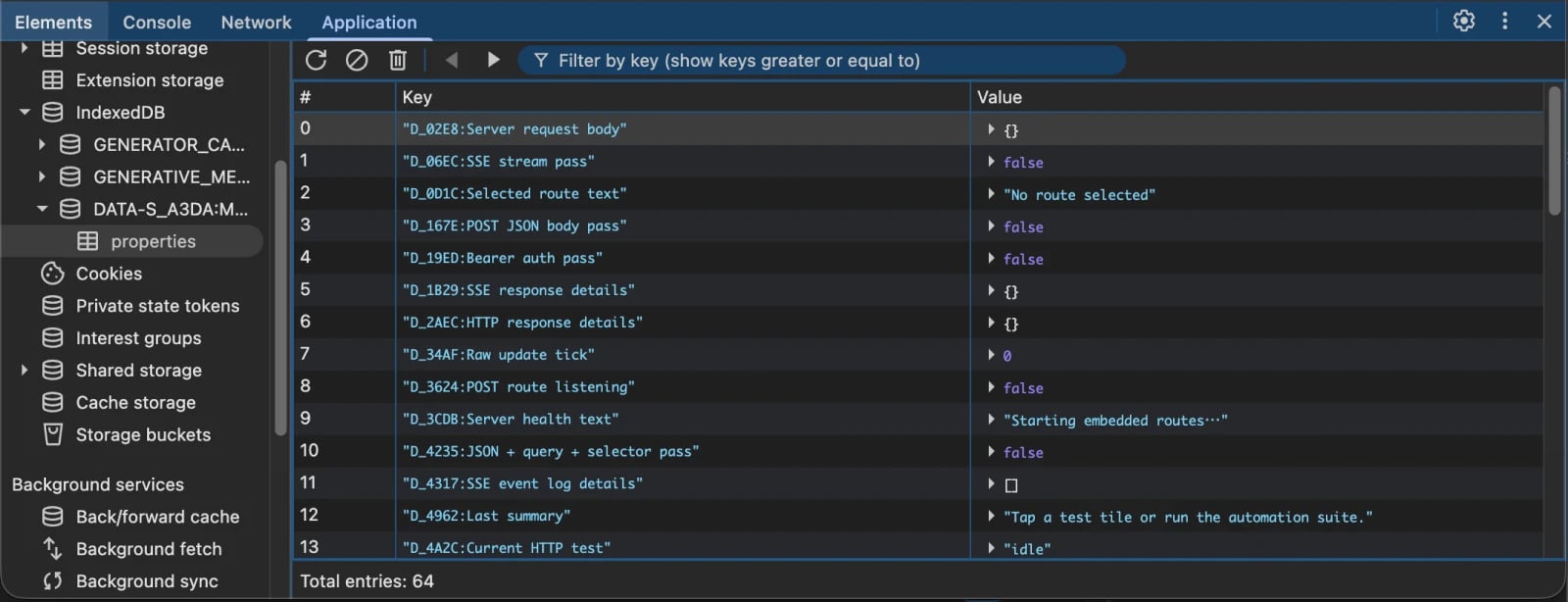Click the clear object store icon
1568x602 pixels.
[x=357, y=60]
